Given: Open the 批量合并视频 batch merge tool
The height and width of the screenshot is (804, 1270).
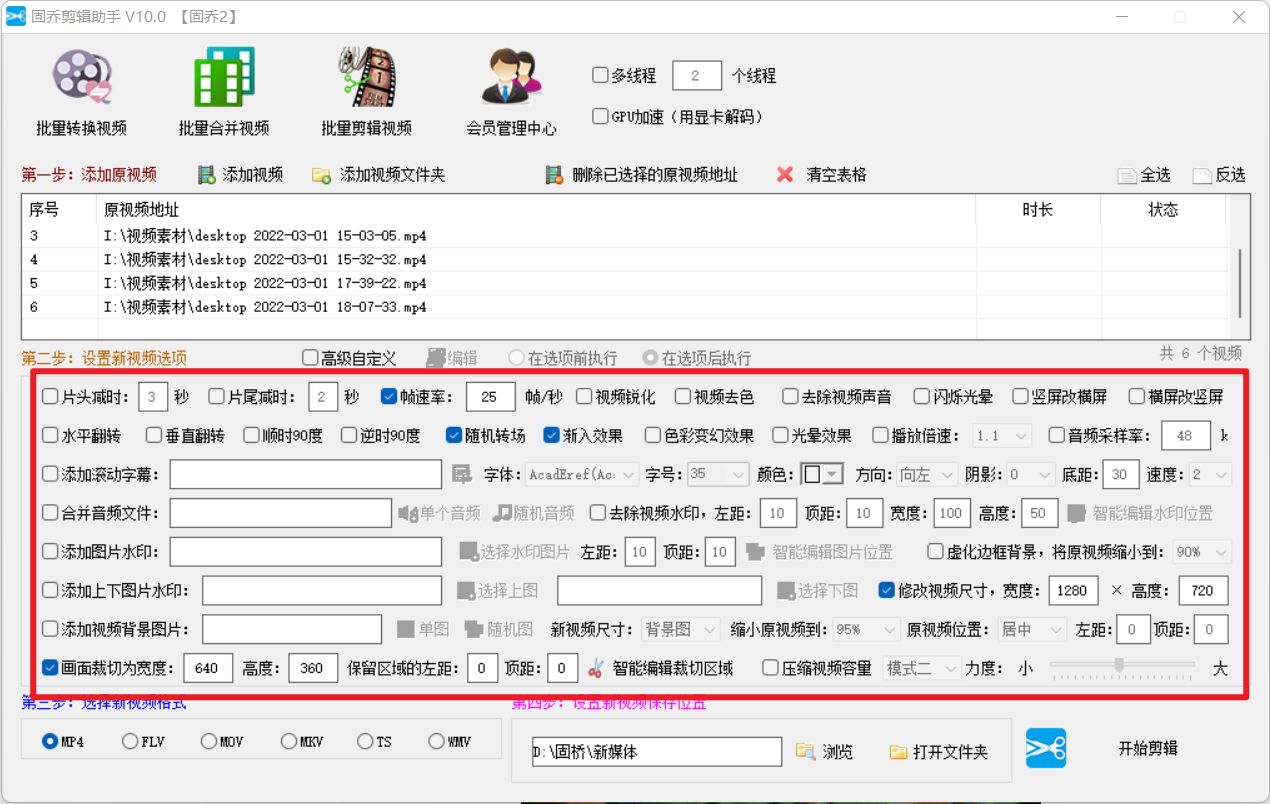Looking at the screenshot, I should tap(222, 90).
